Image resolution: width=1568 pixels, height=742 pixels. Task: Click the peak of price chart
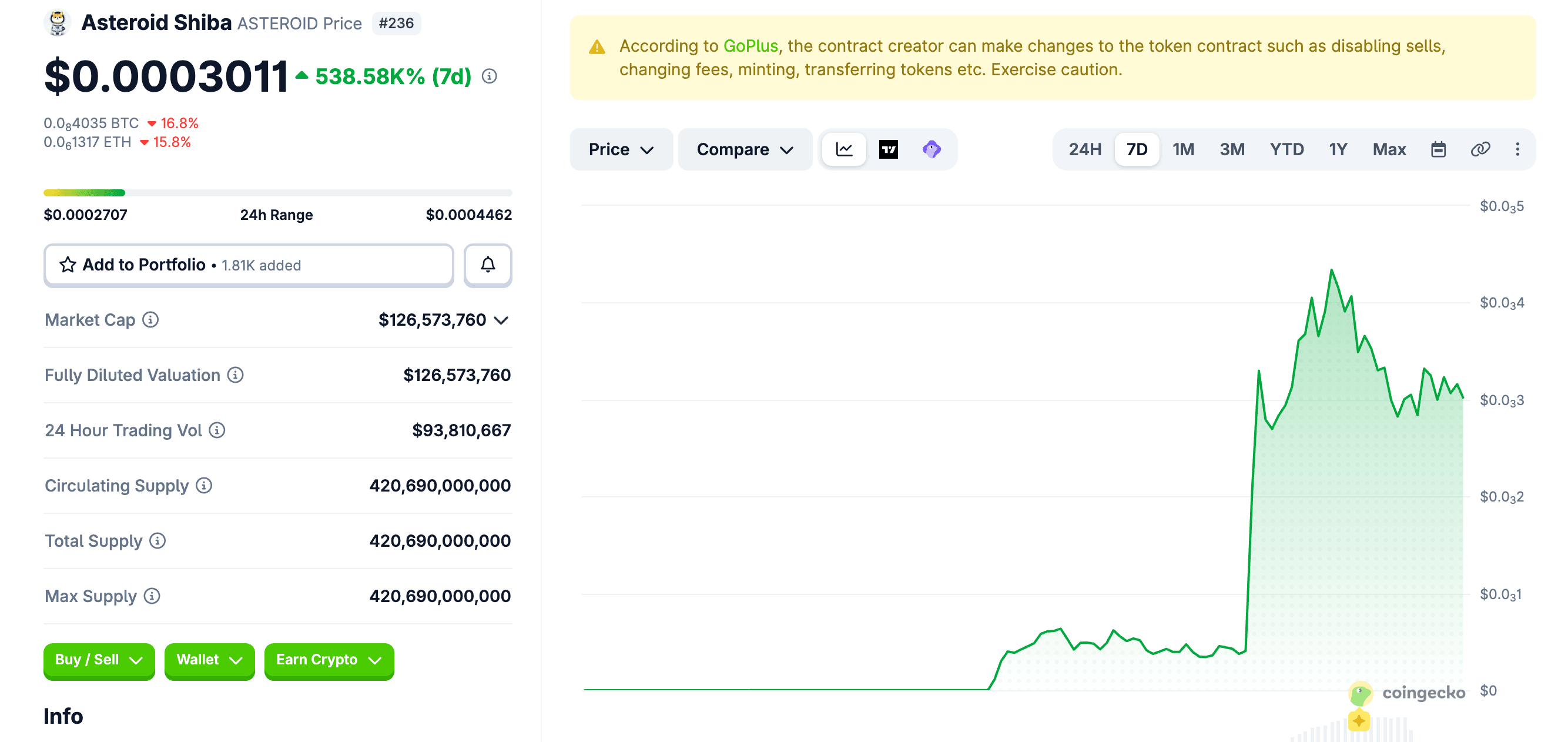1331,270
